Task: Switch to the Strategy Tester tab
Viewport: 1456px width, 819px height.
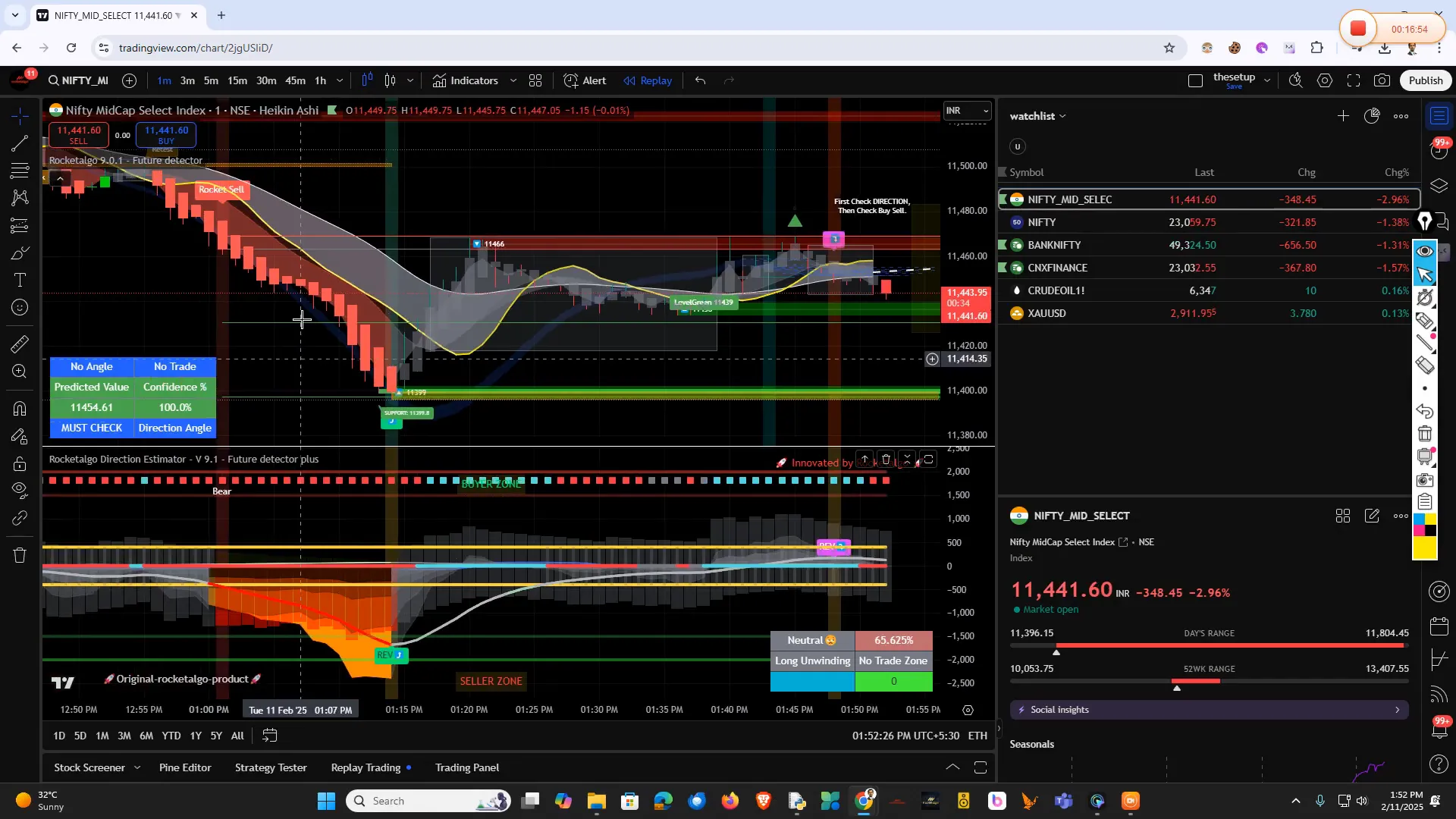Action: point(271,767)
